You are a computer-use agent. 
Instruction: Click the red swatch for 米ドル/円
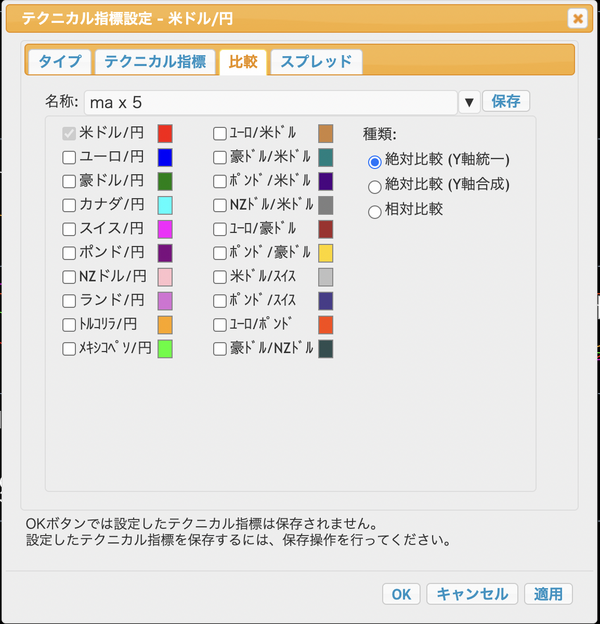pyautogui.click(x=165, y=133)
